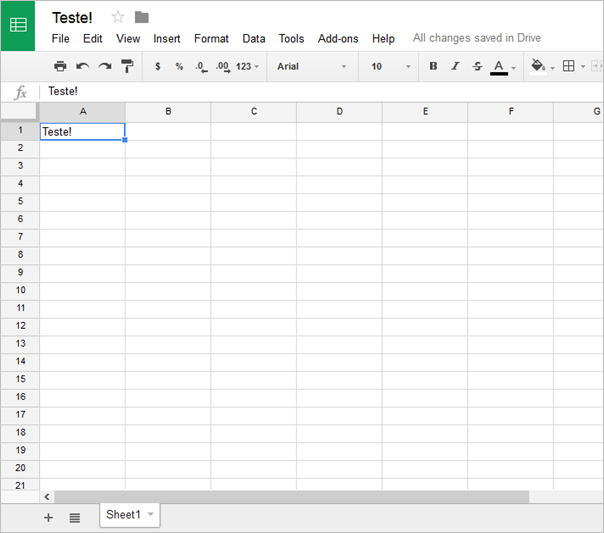Image resolution: width=604 pixels, height=533 pixels.
Task: Toggle bold formatting
Action: coord(433,66)
